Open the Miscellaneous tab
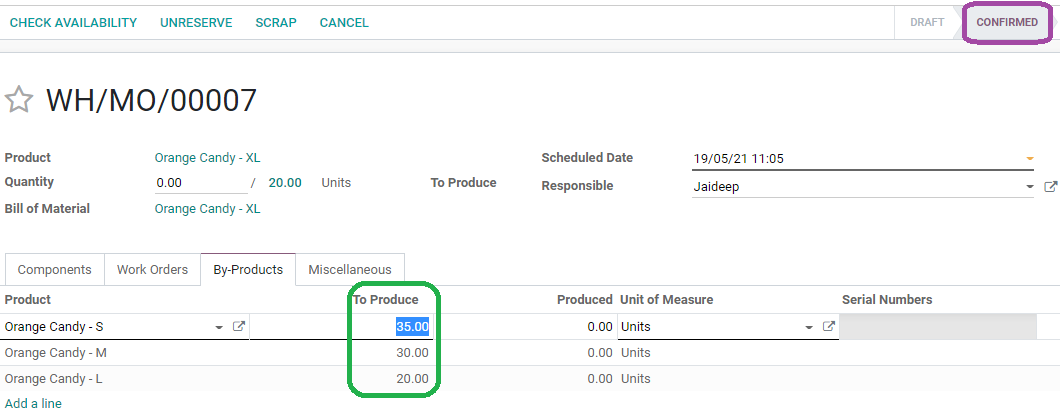Screen dimensions: 1060x417 coord(350,270)
